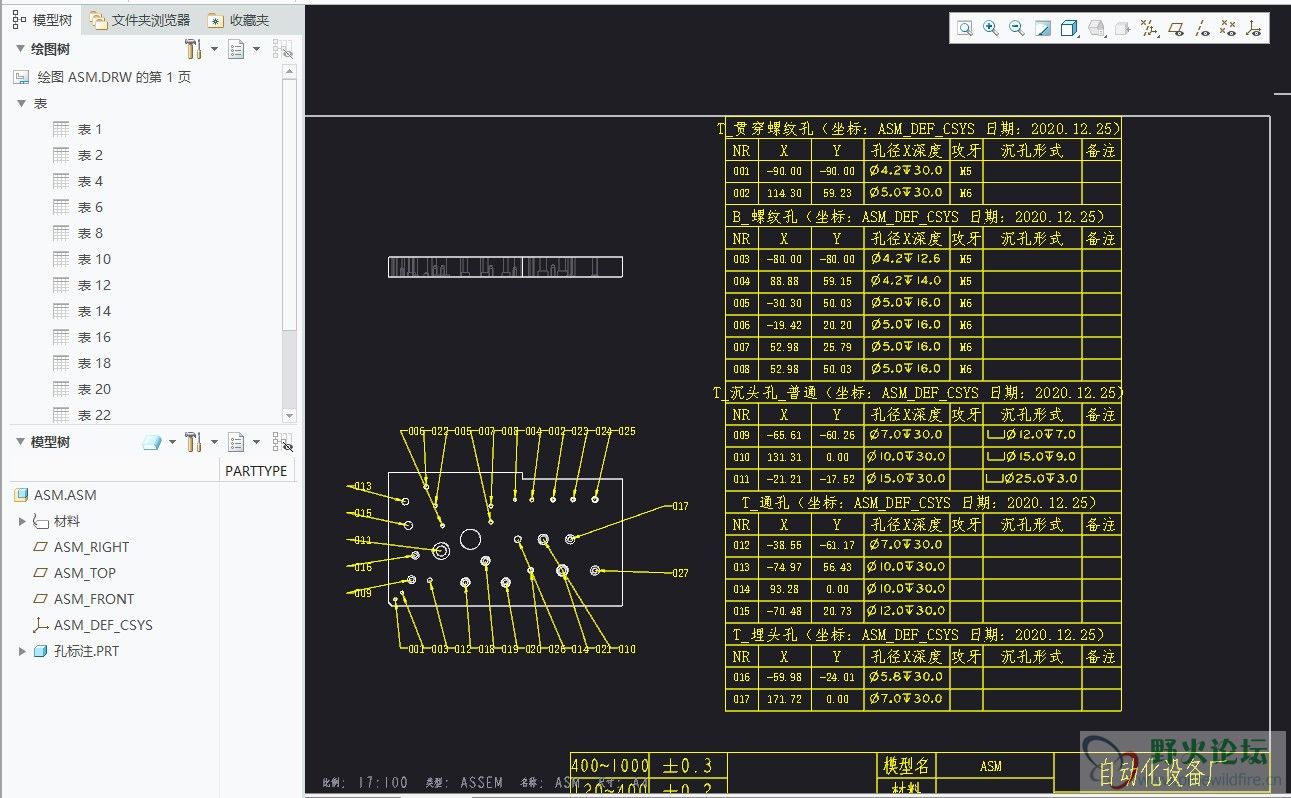Image resolution: width=1291 pixels, height=798 pixels.
Task: Select ASM.ASM root assembly node
Action: tap(65, 495)
